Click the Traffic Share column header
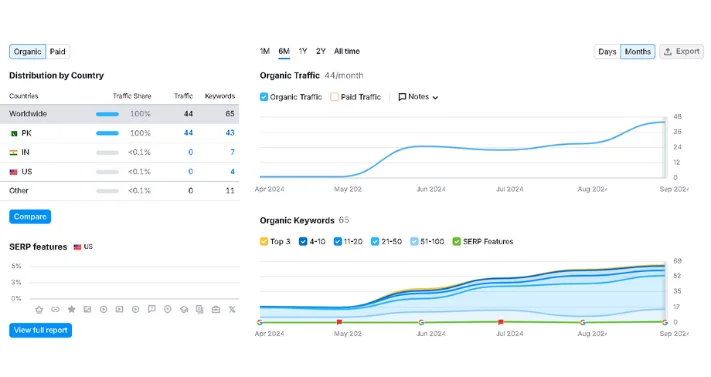711x377 pixels. (x=132, y=96)
